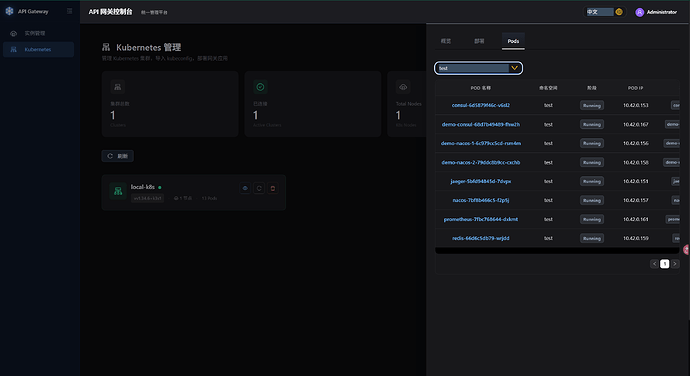Open the demo-consul pod link

click(x=481, y=124)
